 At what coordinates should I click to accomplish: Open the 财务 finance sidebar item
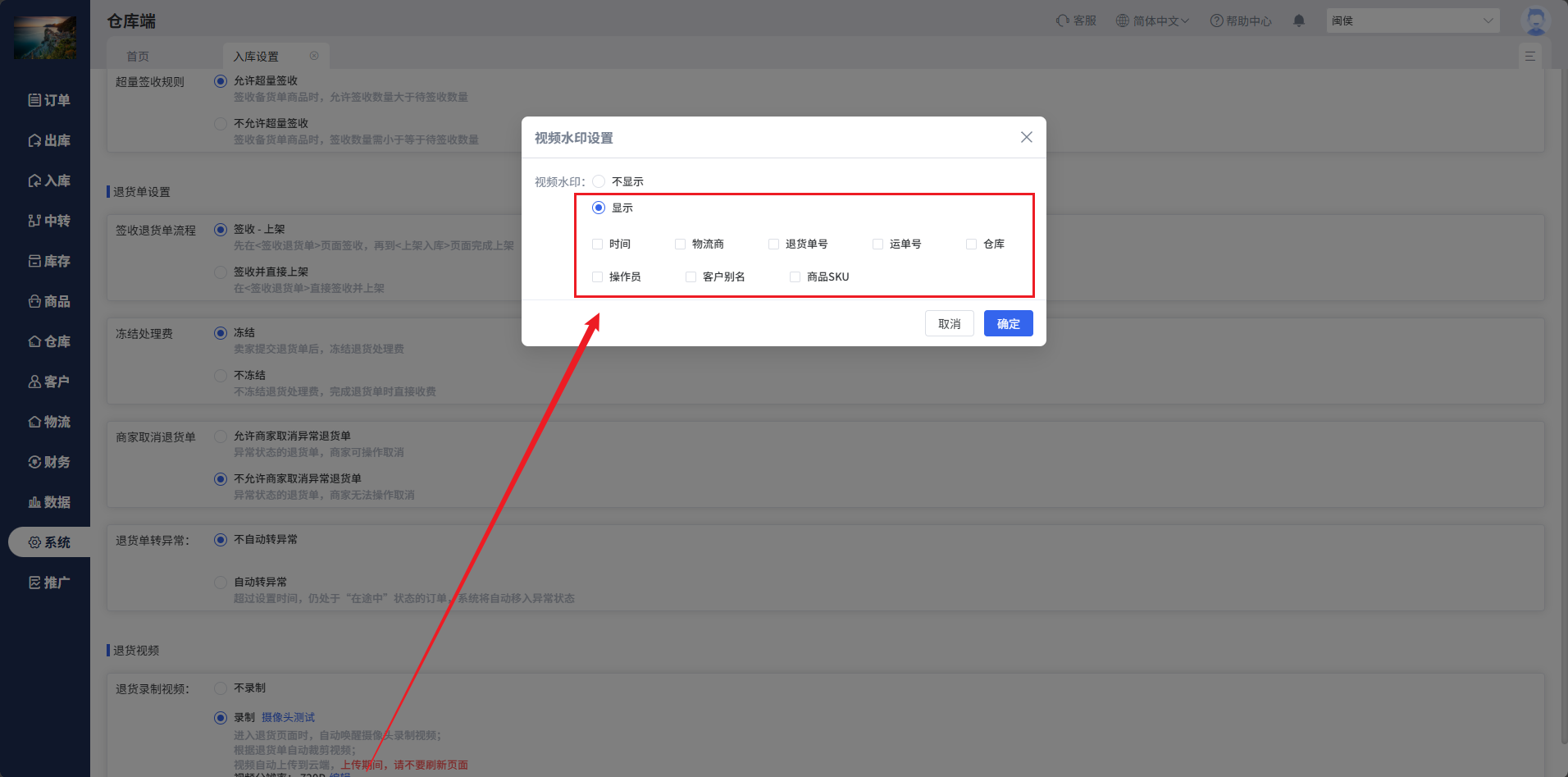point(49,462)
